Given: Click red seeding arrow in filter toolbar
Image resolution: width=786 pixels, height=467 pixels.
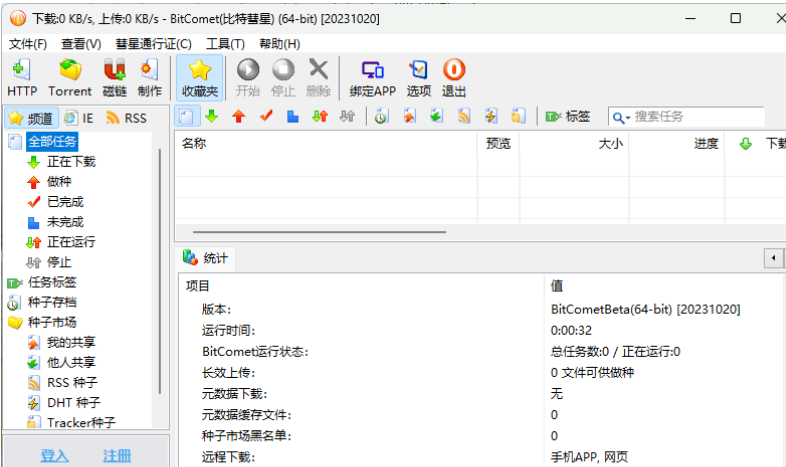Looking at the screenshot, I should [x=239, y=117].
